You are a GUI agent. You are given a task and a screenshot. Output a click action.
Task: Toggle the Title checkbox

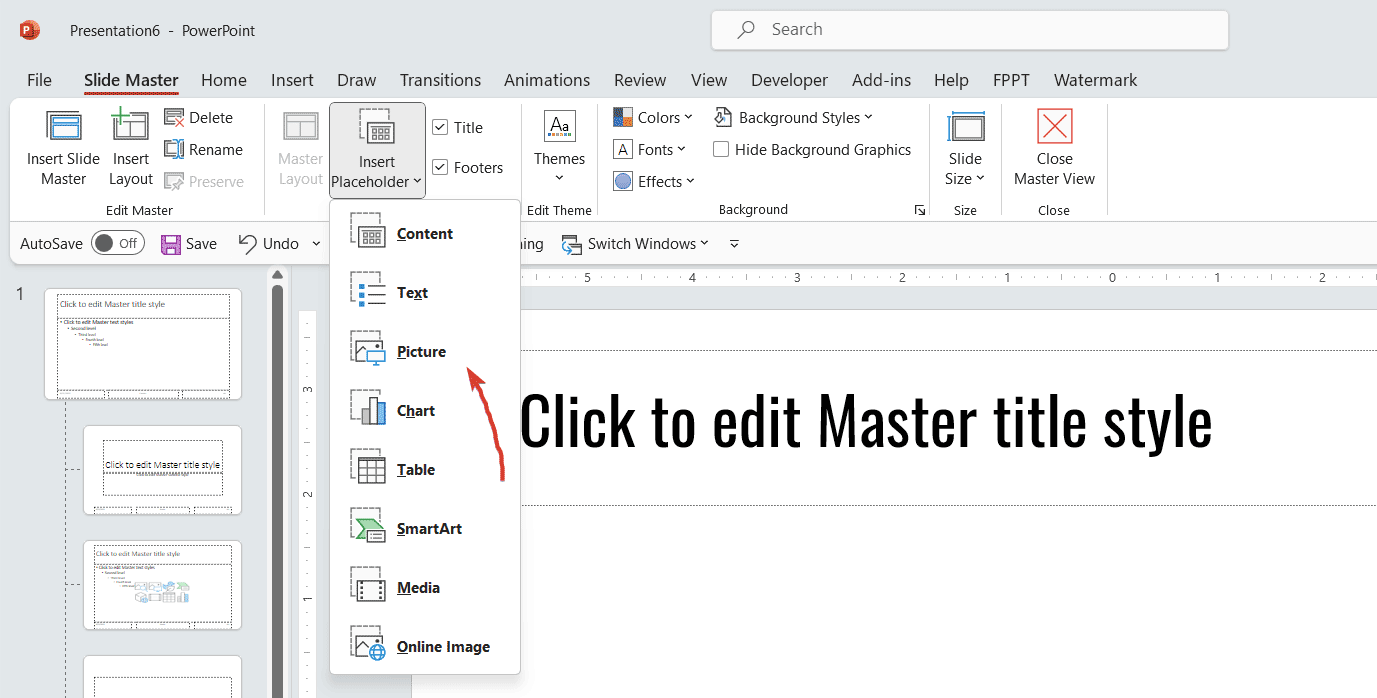[441, 126]
